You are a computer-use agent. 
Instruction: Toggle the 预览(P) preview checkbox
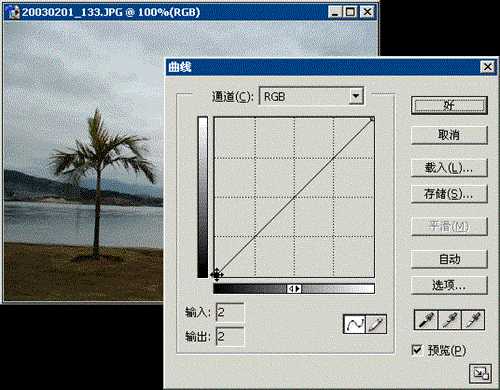coord(417,350)
